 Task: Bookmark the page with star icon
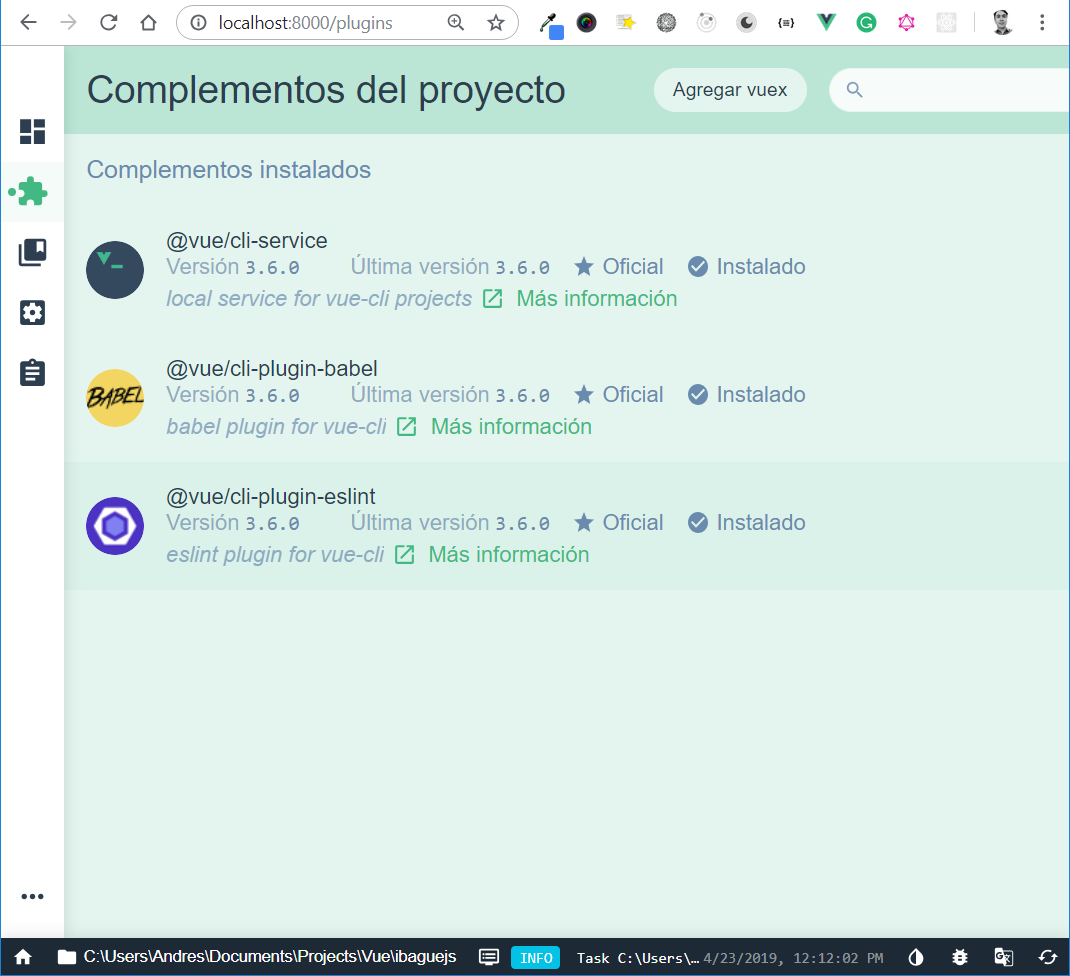(x=496, y=23)
